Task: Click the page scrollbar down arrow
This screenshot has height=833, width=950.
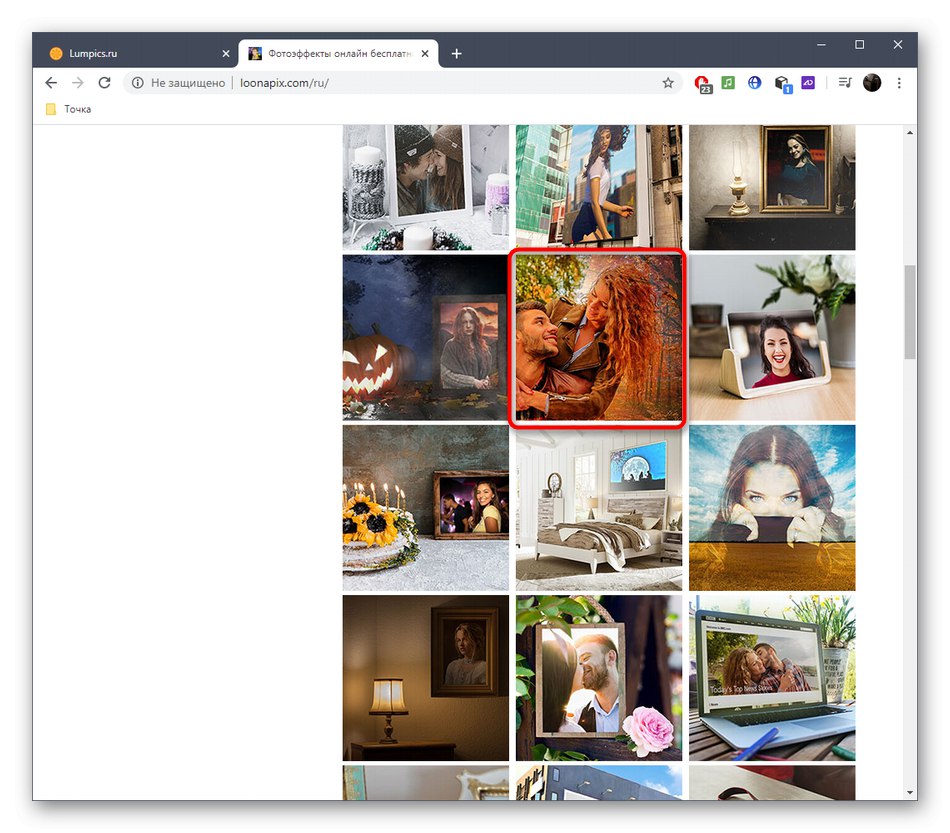Action: [910, 792]
